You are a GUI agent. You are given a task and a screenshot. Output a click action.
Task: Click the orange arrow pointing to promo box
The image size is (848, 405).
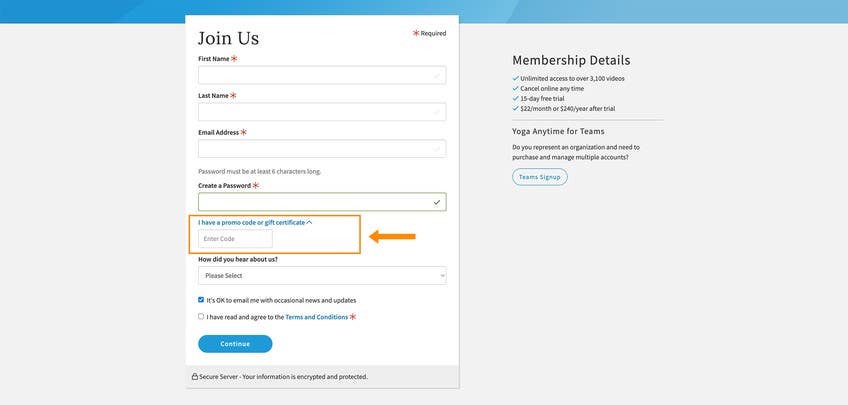click(x=393, y=236)
